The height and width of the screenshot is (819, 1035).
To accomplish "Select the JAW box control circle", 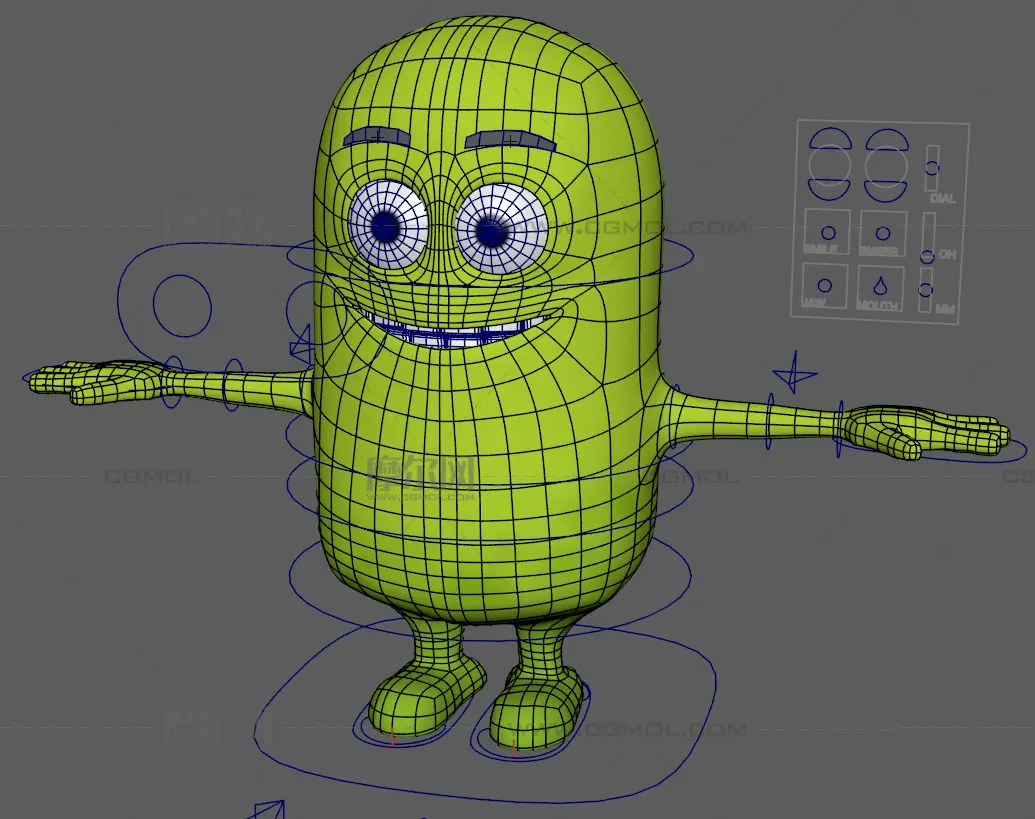I will tap(824, 285).
